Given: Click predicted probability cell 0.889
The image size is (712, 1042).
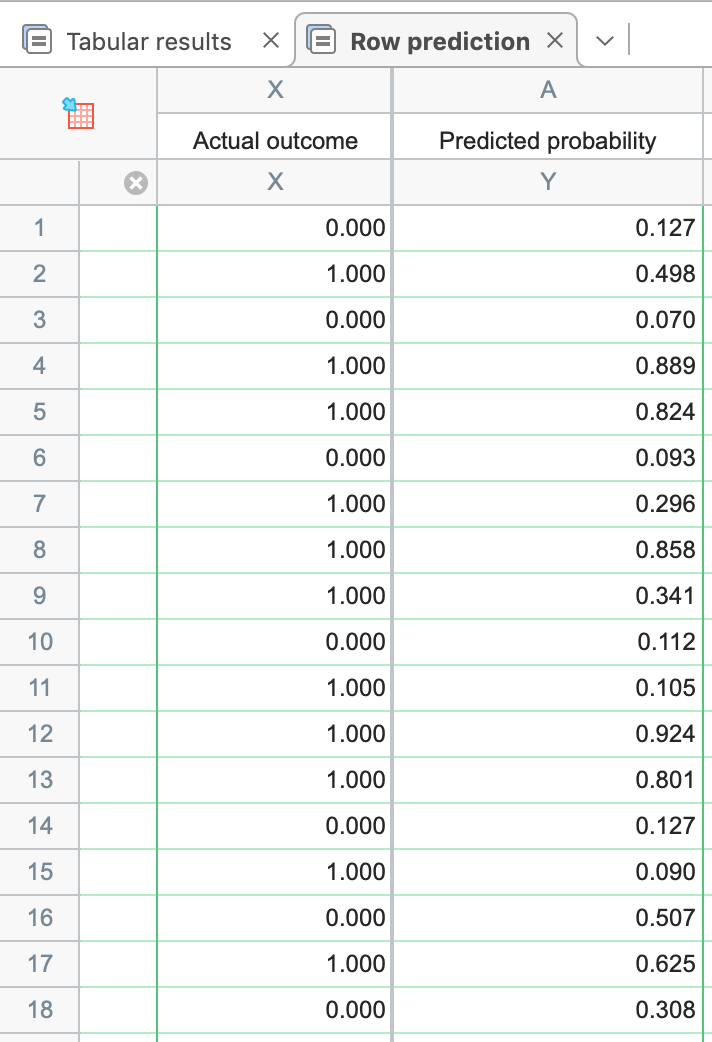Looking at the screenshot, I should click(548, 366).
